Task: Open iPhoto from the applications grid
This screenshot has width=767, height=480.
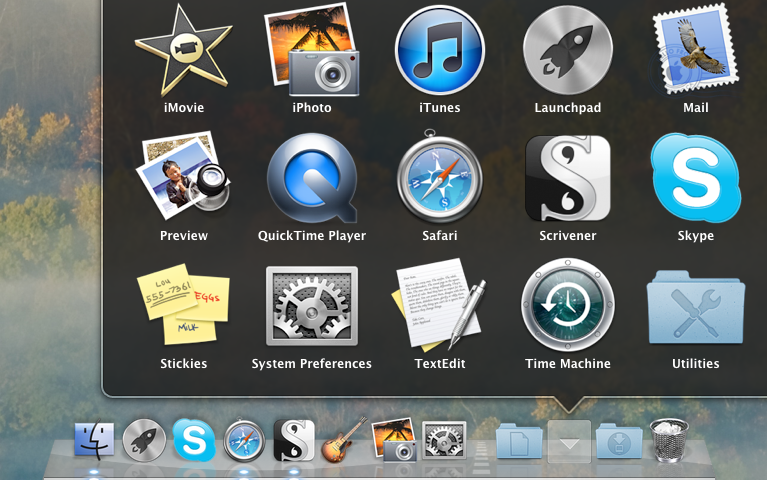Action: pos(311,49)
